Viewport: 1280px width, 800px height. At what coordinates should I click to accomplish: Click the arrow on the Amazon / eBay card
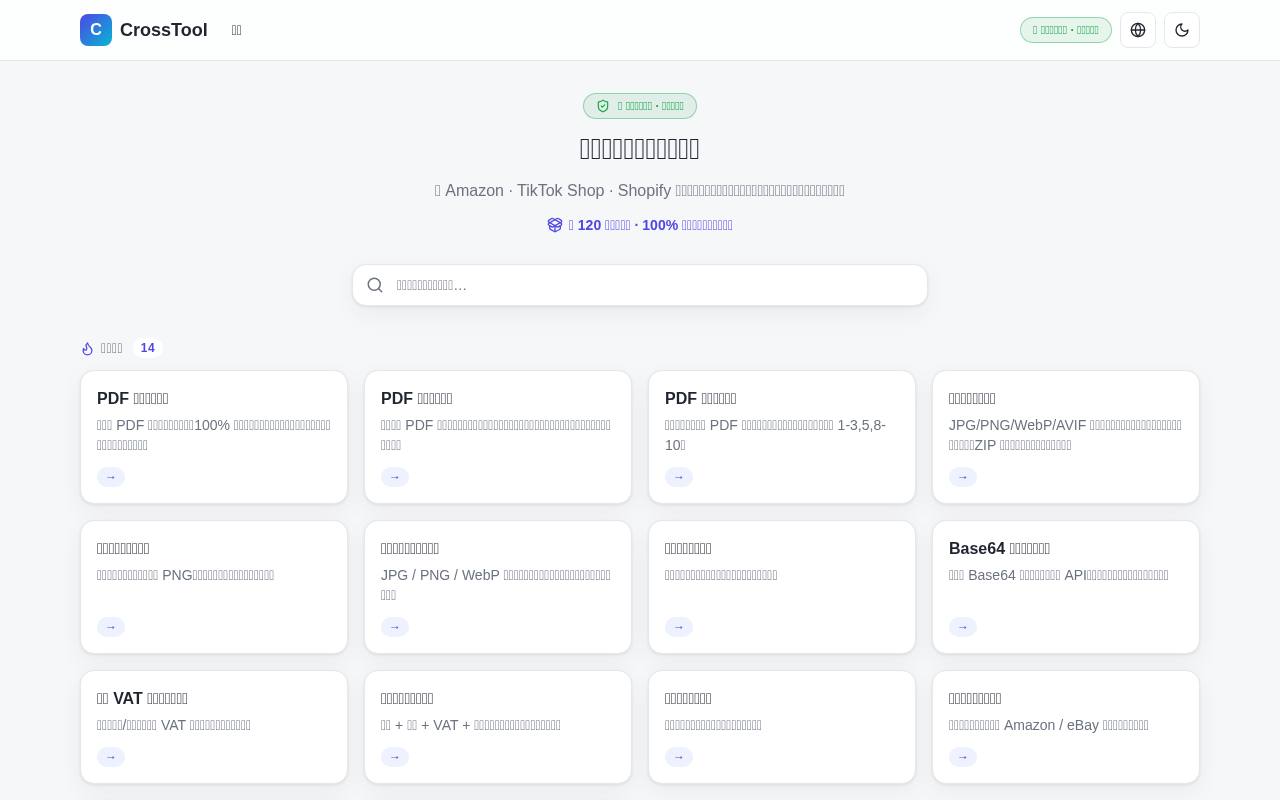(963, 757)
